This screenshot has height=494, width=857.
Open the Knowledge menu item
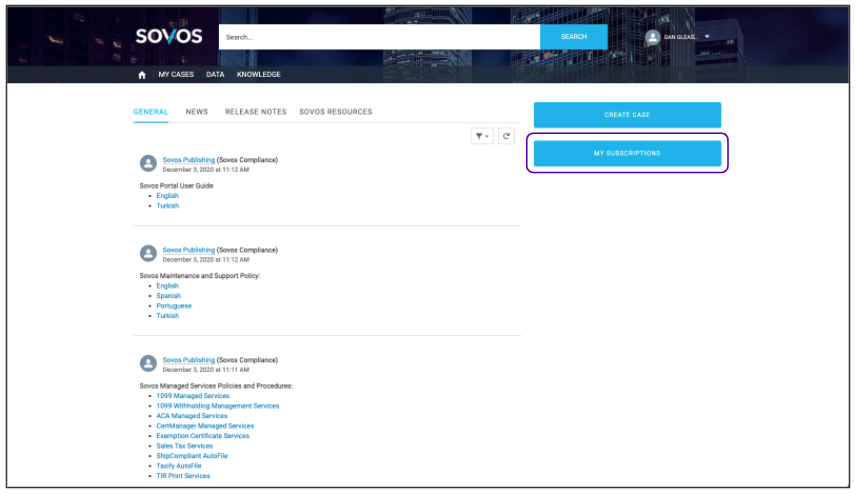[x=259, y=75]
